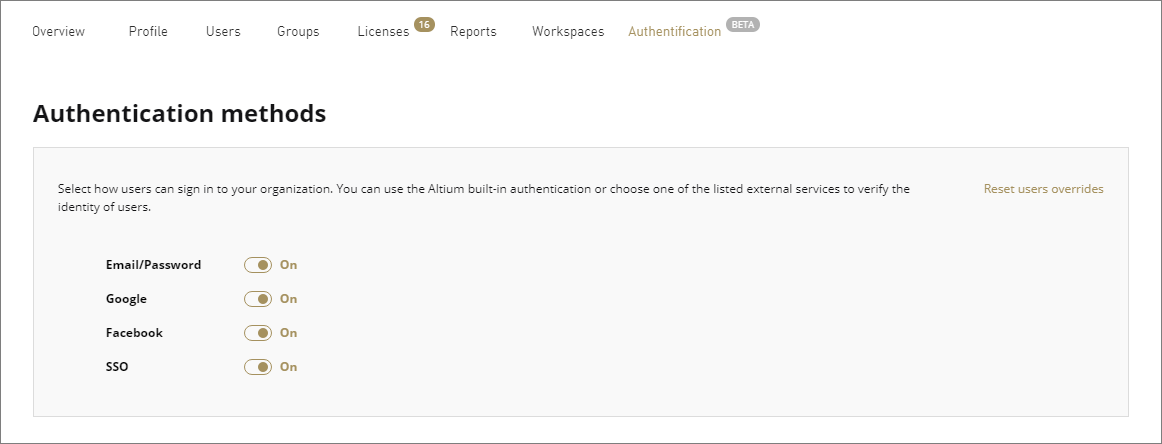This screenshot has width=1162, height=444.
Task: Select the Authentification tab
Action: 674,31
